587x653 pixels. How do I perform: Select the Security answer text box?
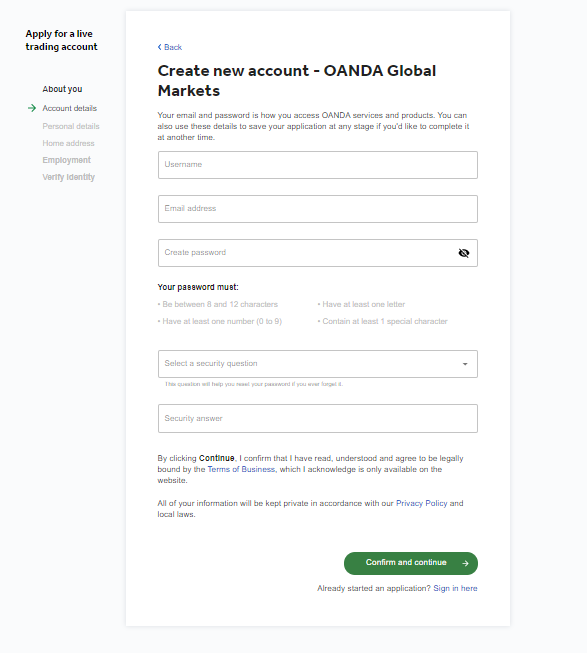[x=318, y=419]
